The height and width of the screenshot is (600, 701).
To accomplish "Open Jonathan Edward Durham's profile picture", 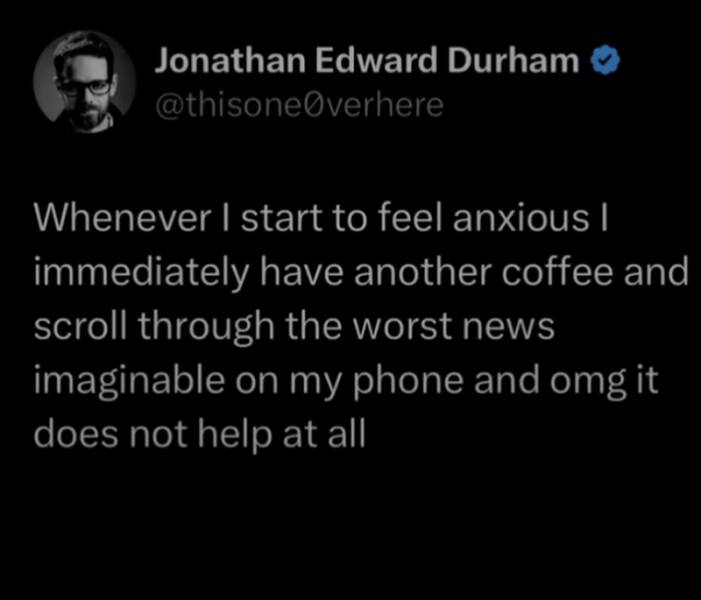I will (x=84, y=82).
